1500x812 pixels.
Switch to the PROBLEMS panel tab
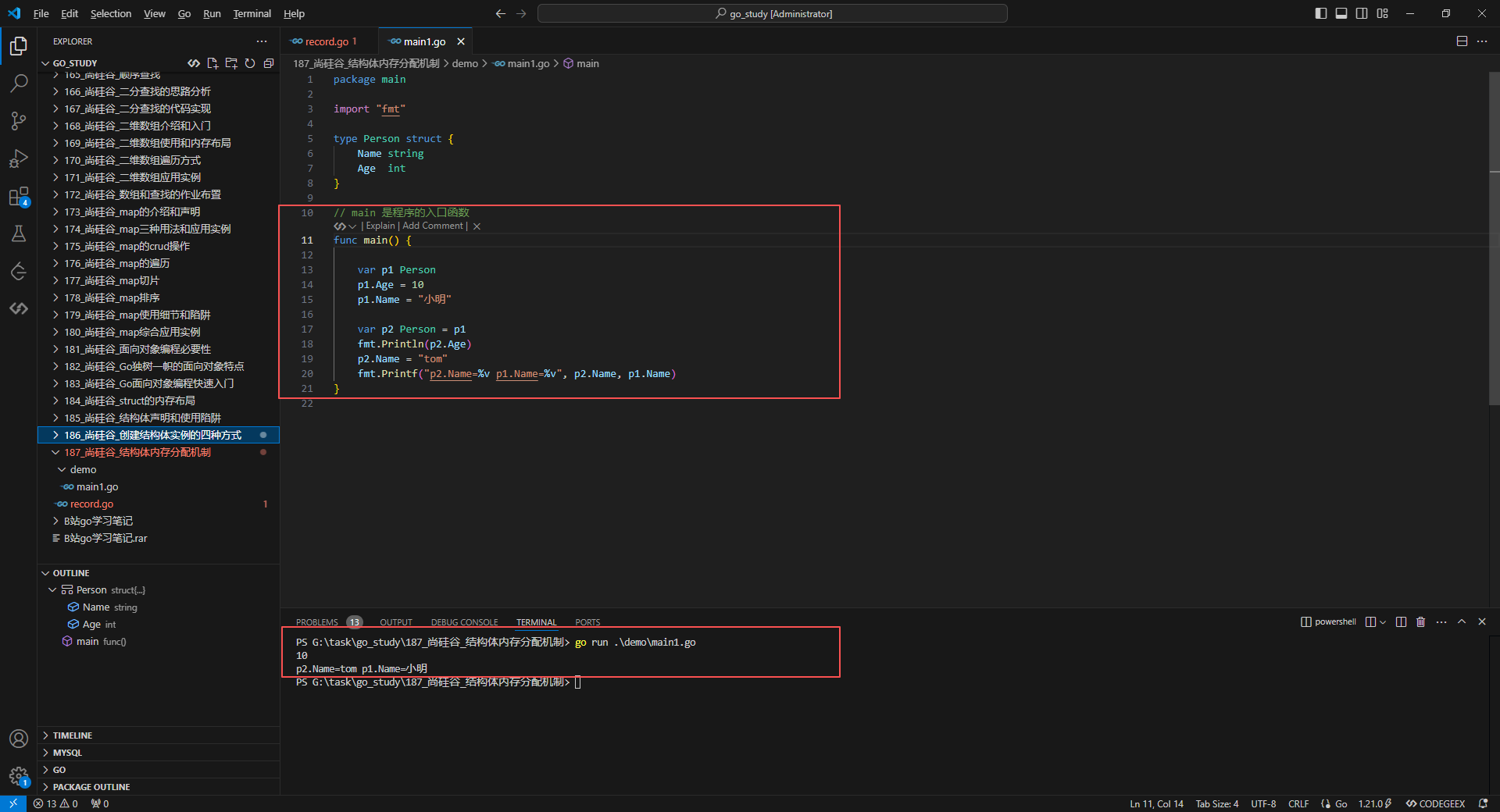[x=317, y=622]
